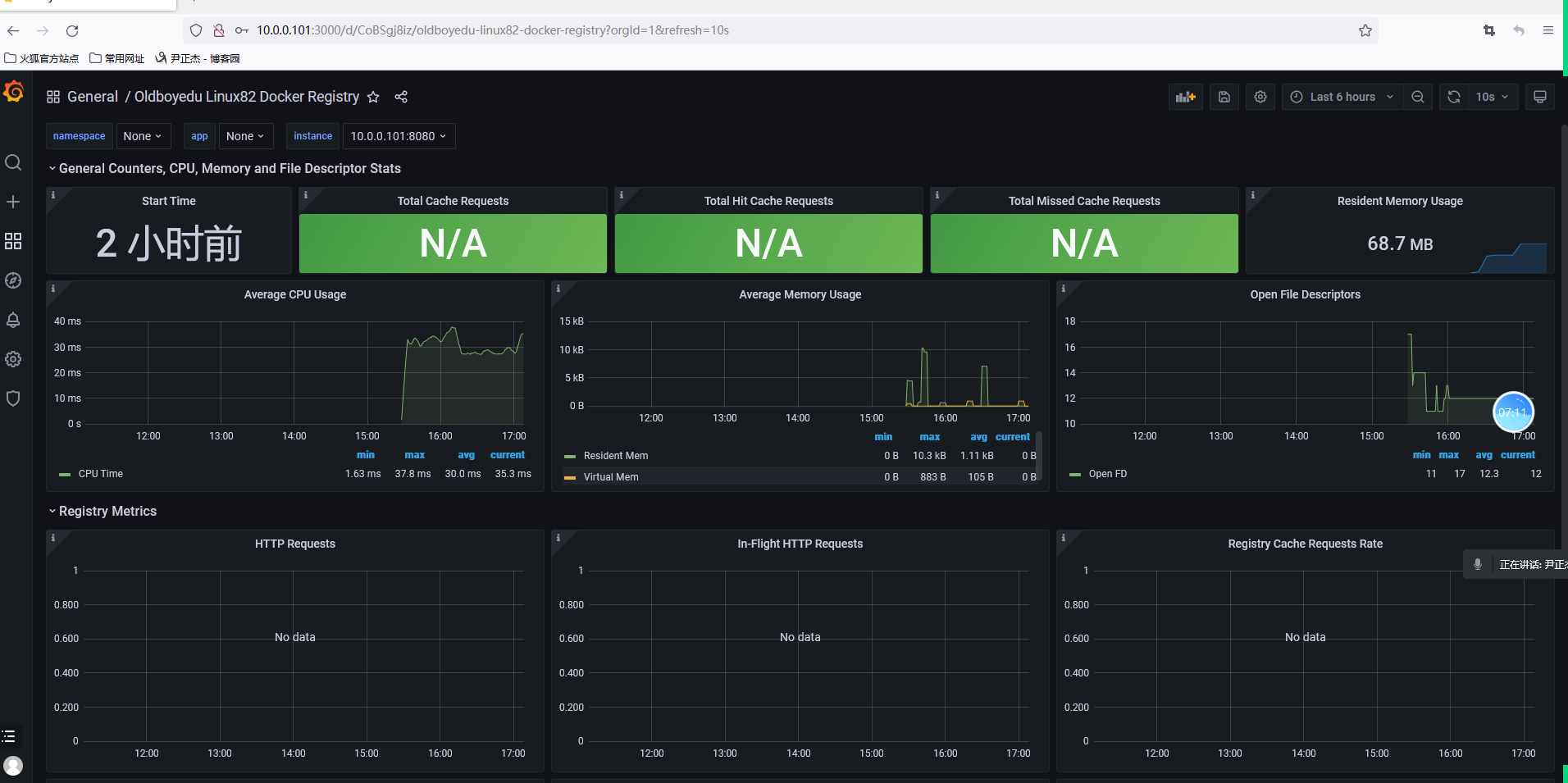Sort Average CPU legend by max column
The height and width of the screenshot is (783, 1568).
tap(415, 455)
